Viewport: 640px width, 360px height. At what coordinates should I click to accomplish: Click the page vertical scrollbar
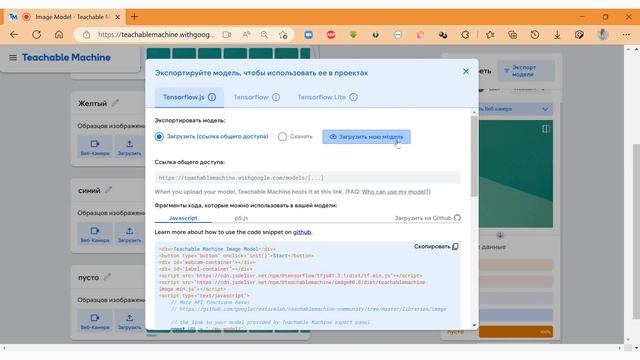coord(636,231)
